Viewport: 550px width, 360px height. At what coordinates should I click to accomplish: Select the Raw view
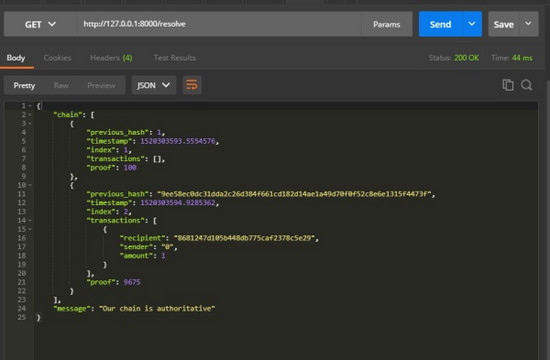pos(61,85)
